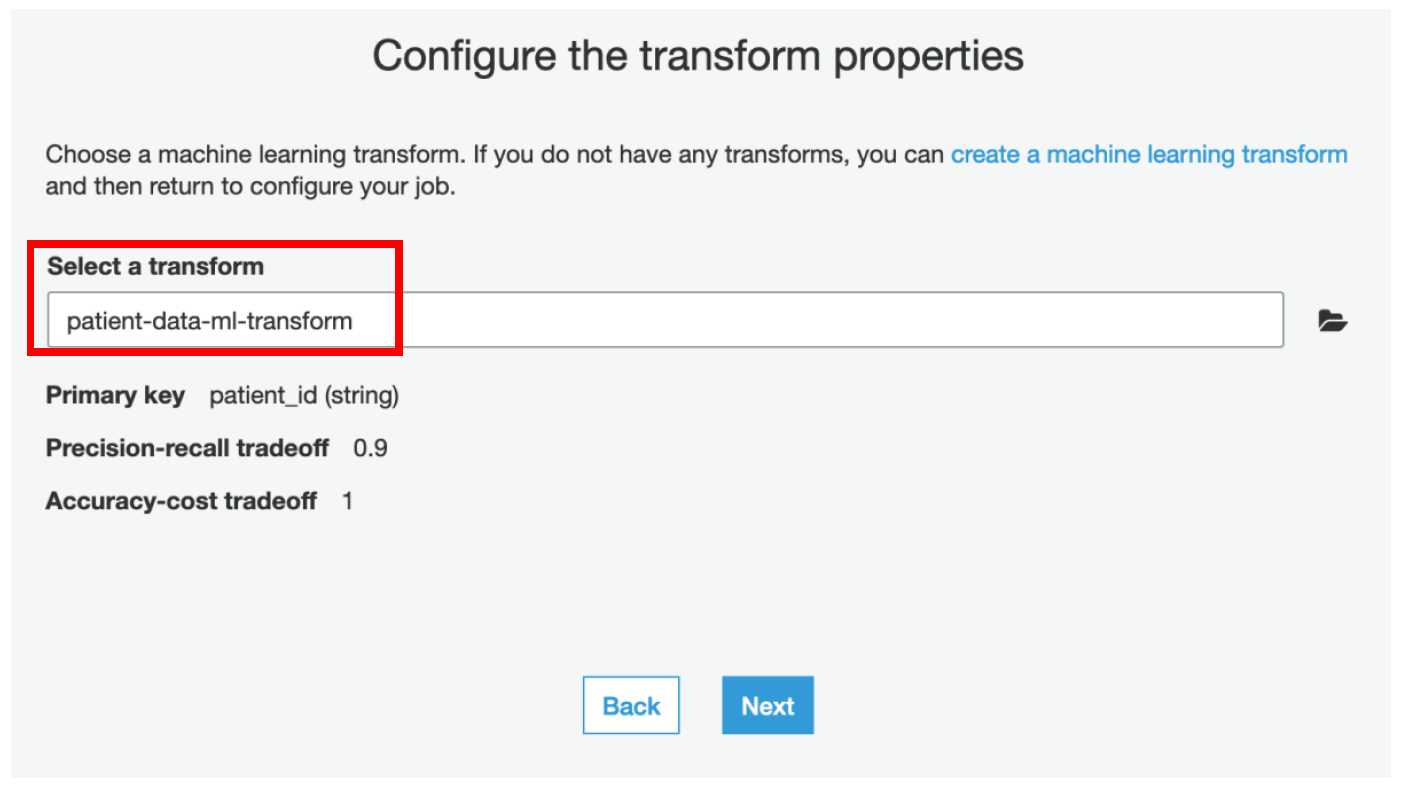Click the Choose a machine learning transform sentence
Viewport: 1404px width, 786px height.
click(256, 155)
